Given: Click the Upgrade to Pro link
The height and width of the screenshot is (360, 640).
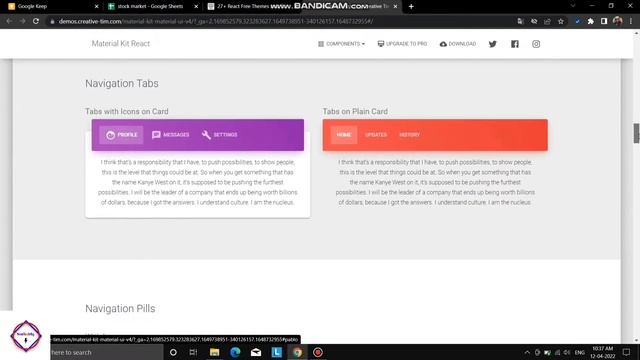Looking at the screenshot, I should pos(402,44).
